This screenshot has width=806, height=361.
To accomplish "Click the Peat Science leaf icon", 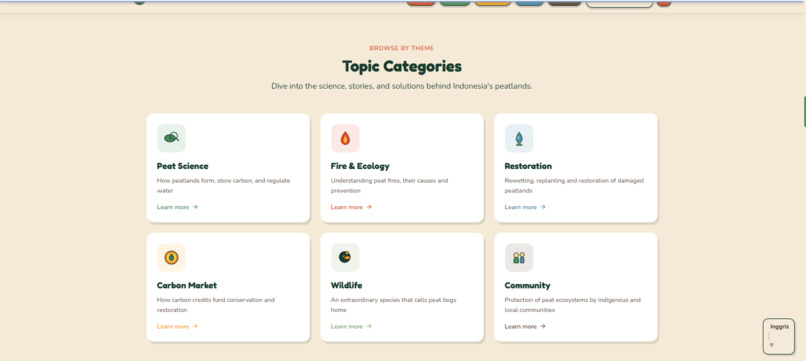I will pos(171,138).
